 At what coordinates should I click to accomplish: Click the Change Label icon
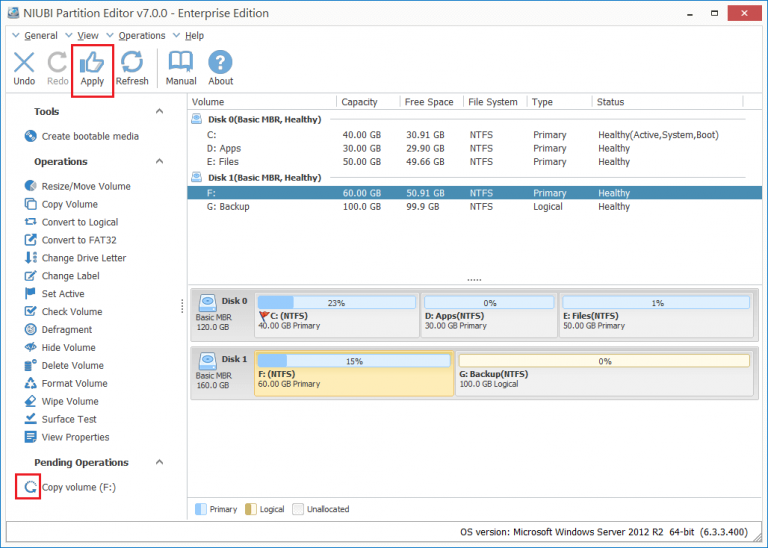coord(30,276)
